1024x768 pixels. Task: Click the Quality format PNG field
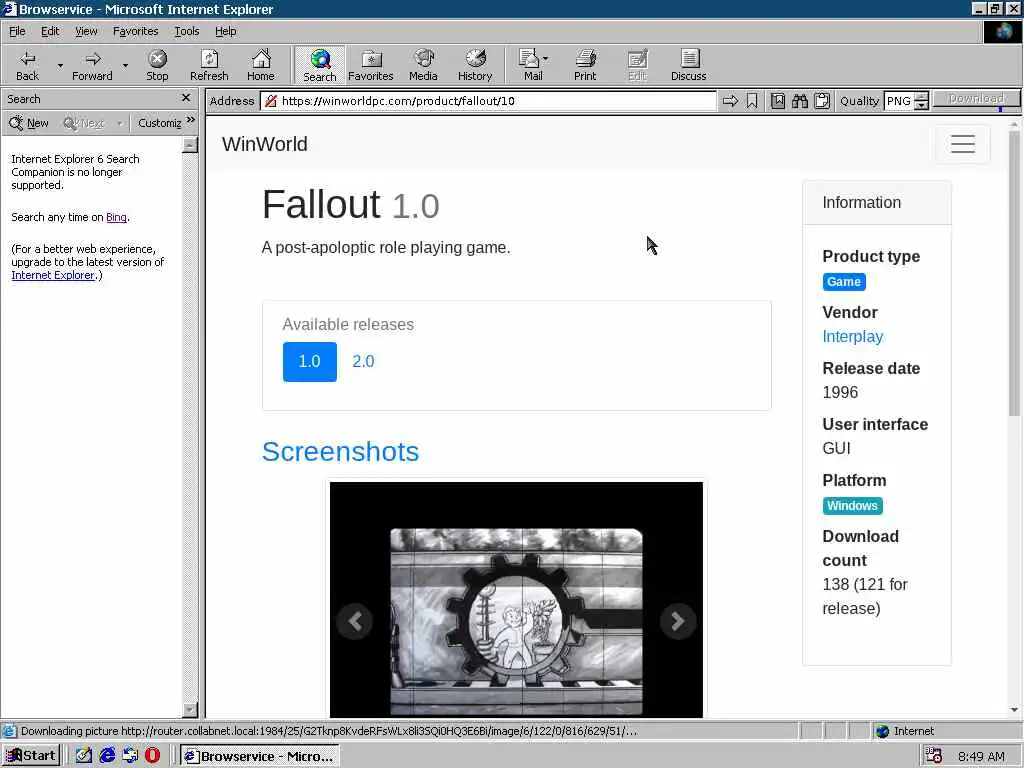point(899,101)
